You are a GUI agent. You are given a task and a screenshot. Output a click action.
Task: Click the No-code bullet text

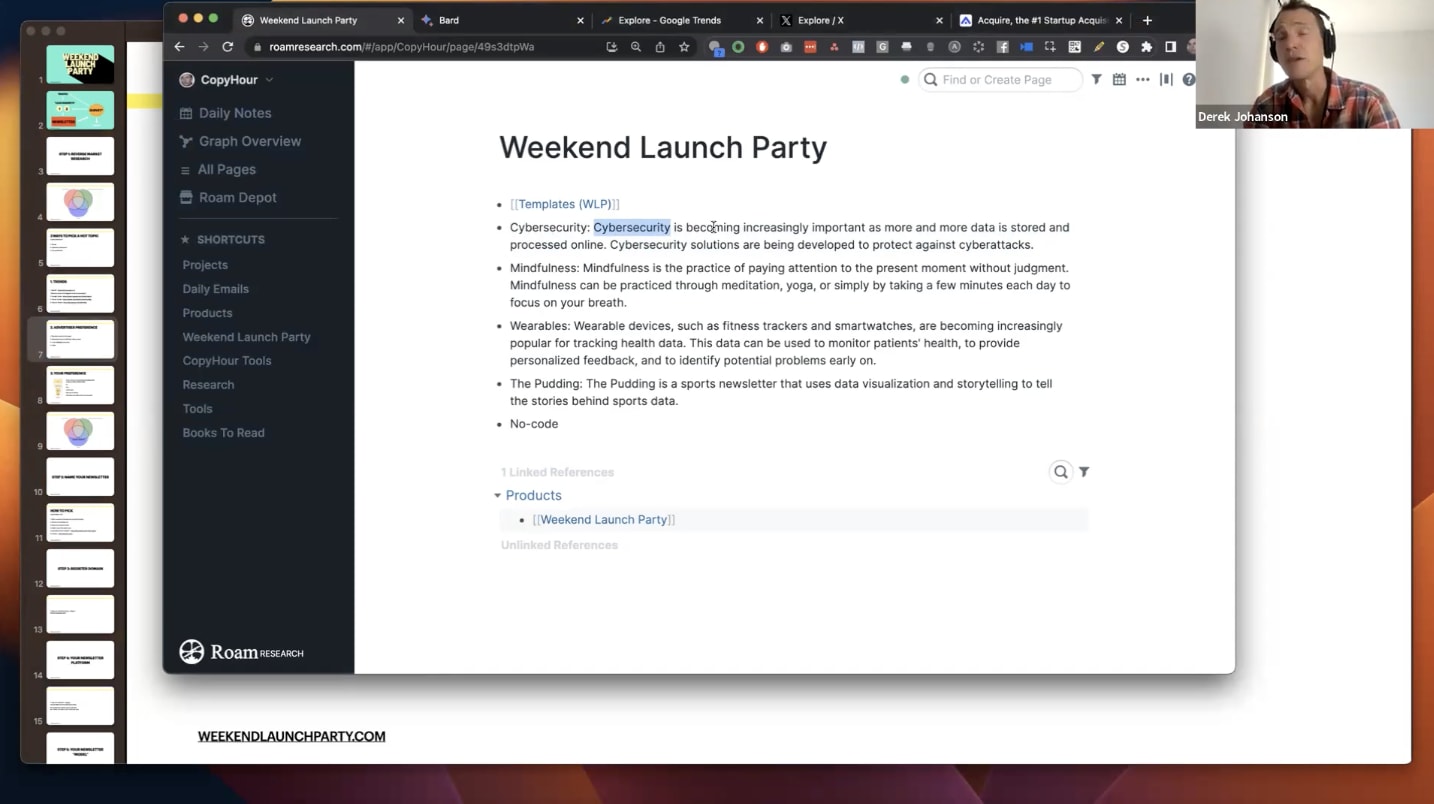(x=534, y=424)
